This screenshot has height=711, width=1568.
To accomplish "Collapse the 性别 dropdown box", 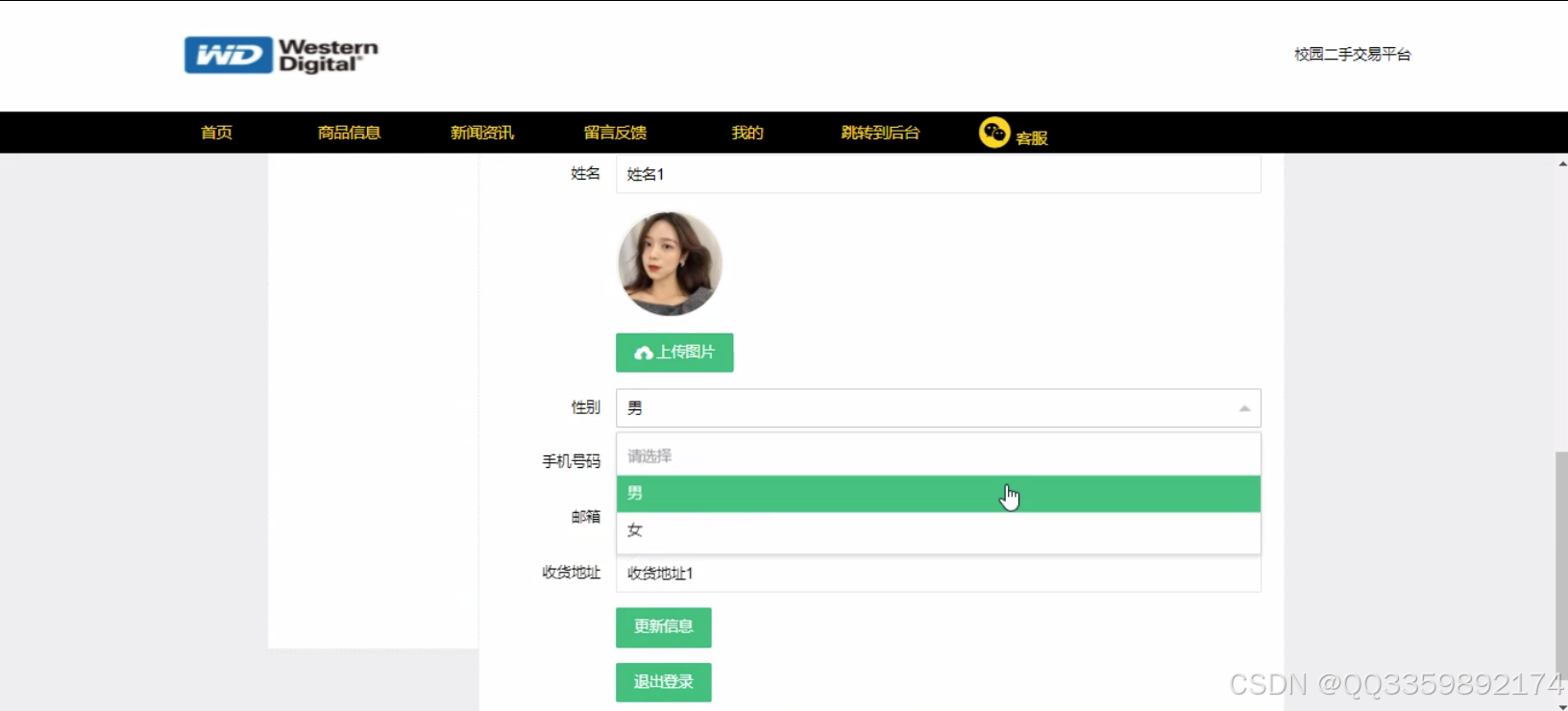I will [x=939, y=408].
